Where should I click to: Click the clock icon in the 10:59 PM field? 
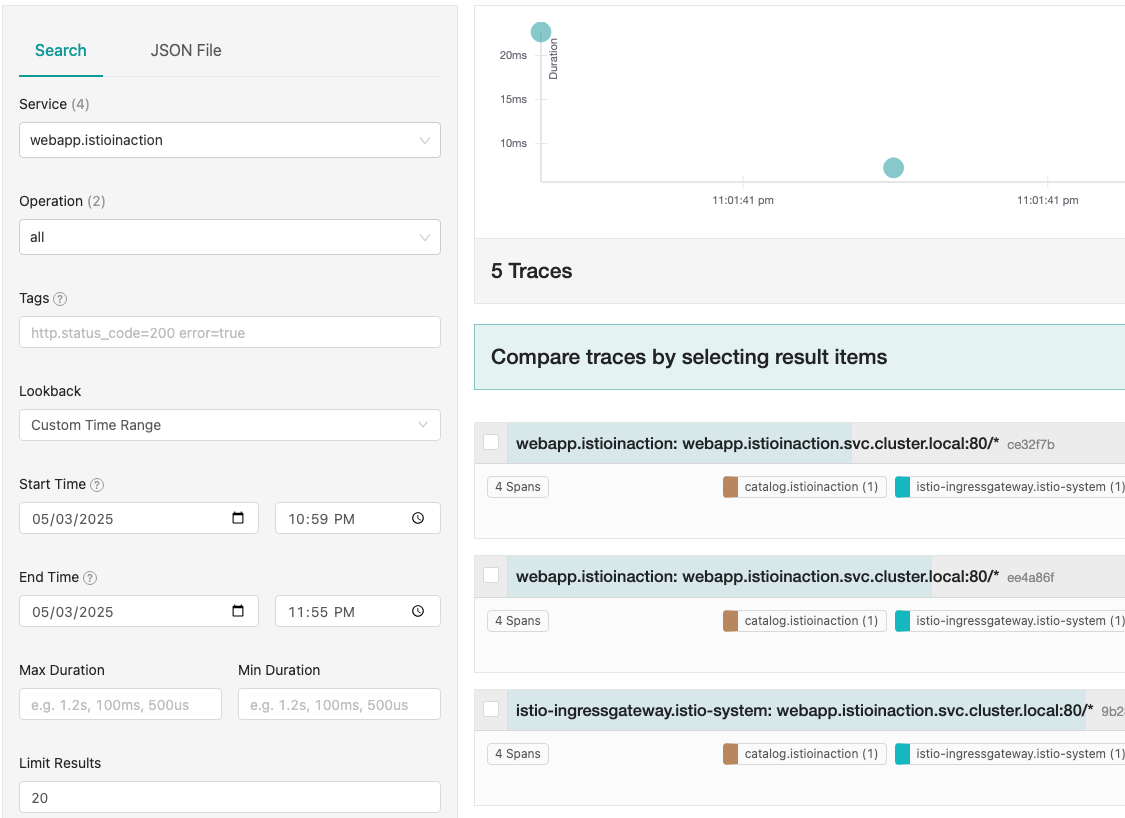[x=418, y=518]
